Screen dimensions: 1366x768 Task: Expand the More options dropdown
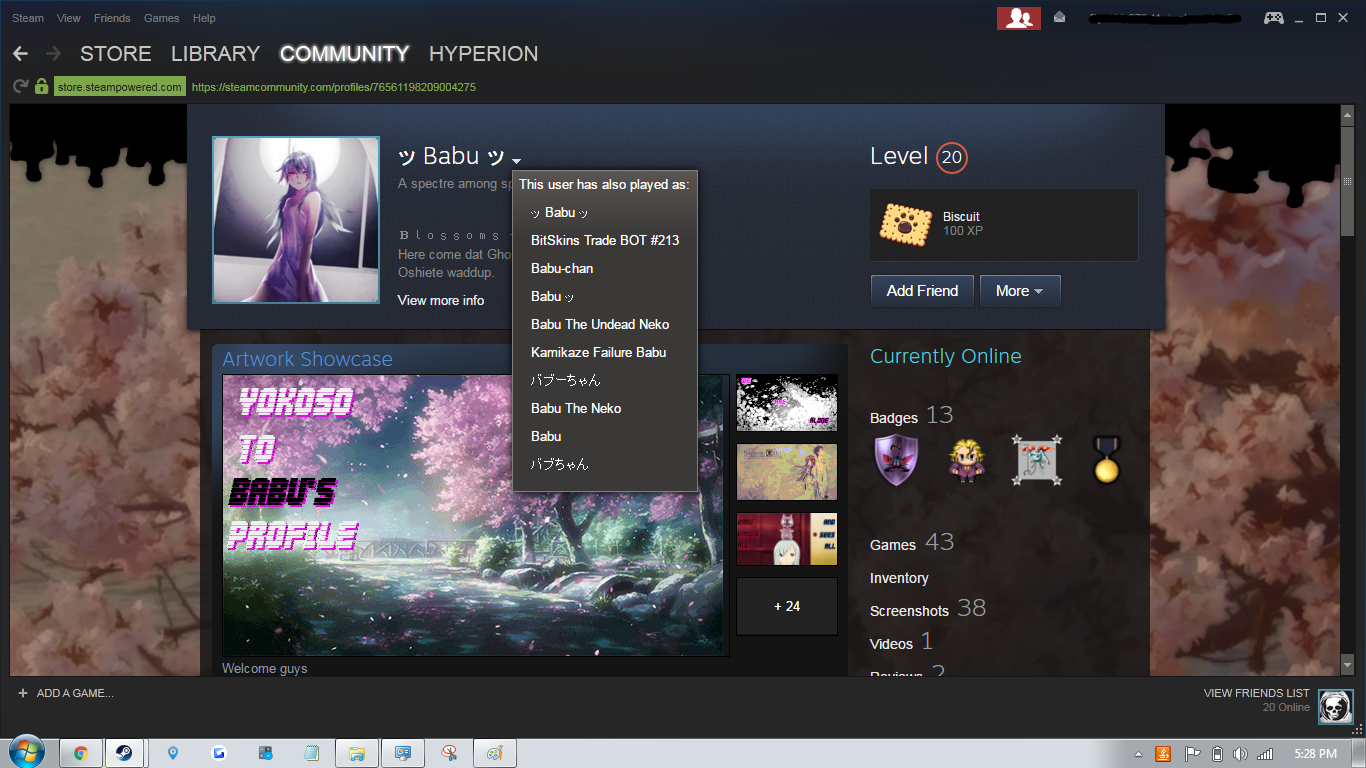click(1019, 291)
